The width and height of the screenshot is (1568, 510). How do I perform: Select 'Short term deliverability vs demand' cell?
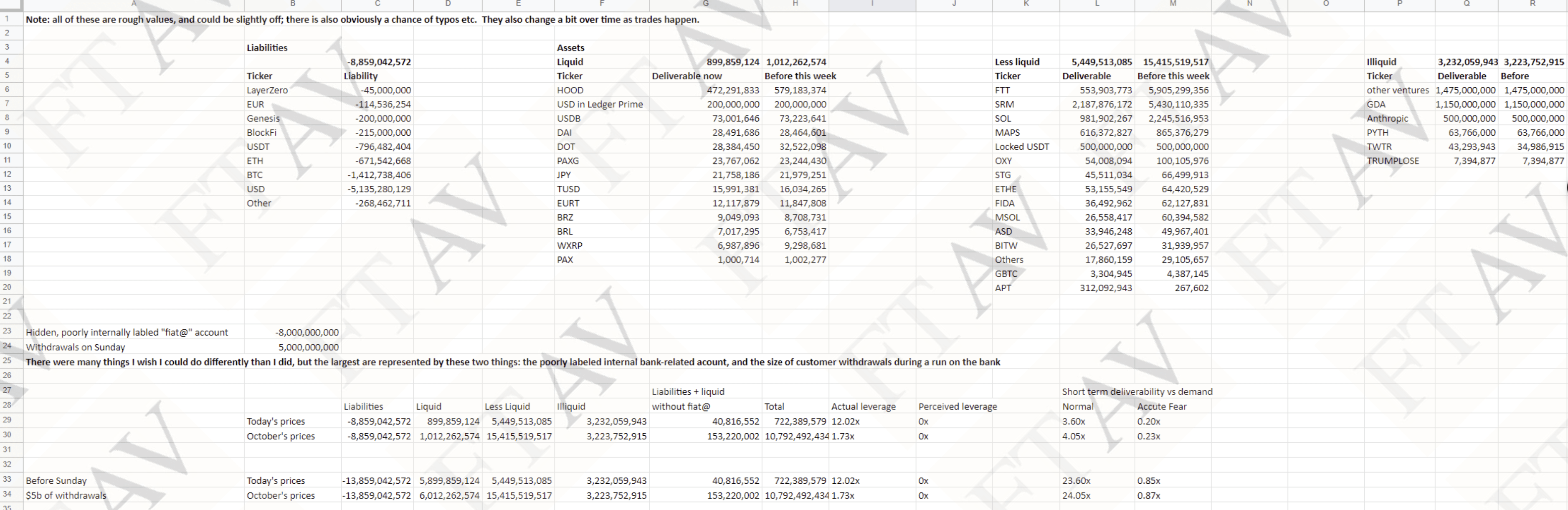tap(1137, 391)
